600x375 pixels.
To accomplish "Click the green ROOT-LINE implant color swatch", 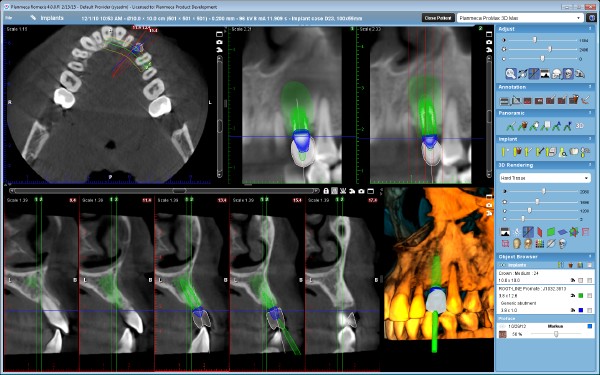I will 581,295.
